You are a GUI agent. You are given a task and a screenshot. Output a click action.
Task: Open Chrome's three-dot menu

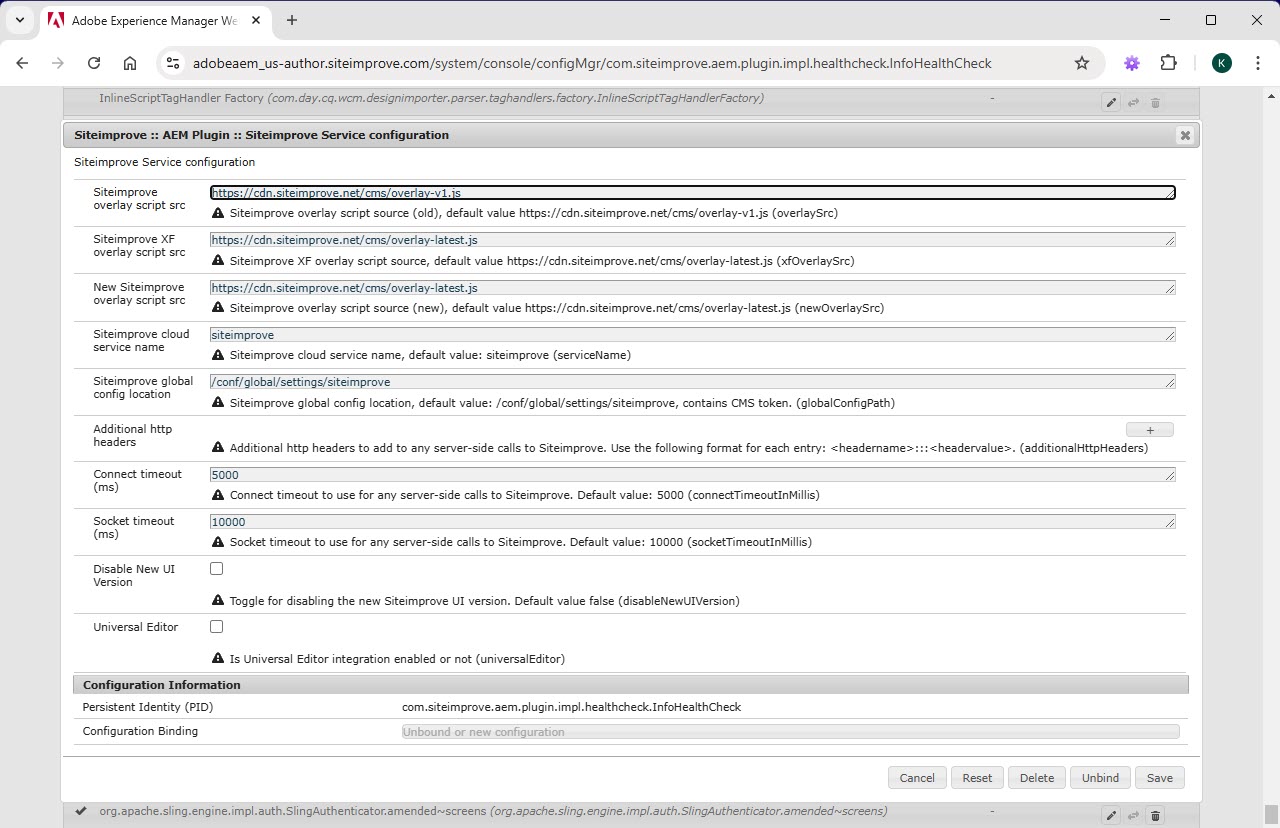pos(1257,63)
